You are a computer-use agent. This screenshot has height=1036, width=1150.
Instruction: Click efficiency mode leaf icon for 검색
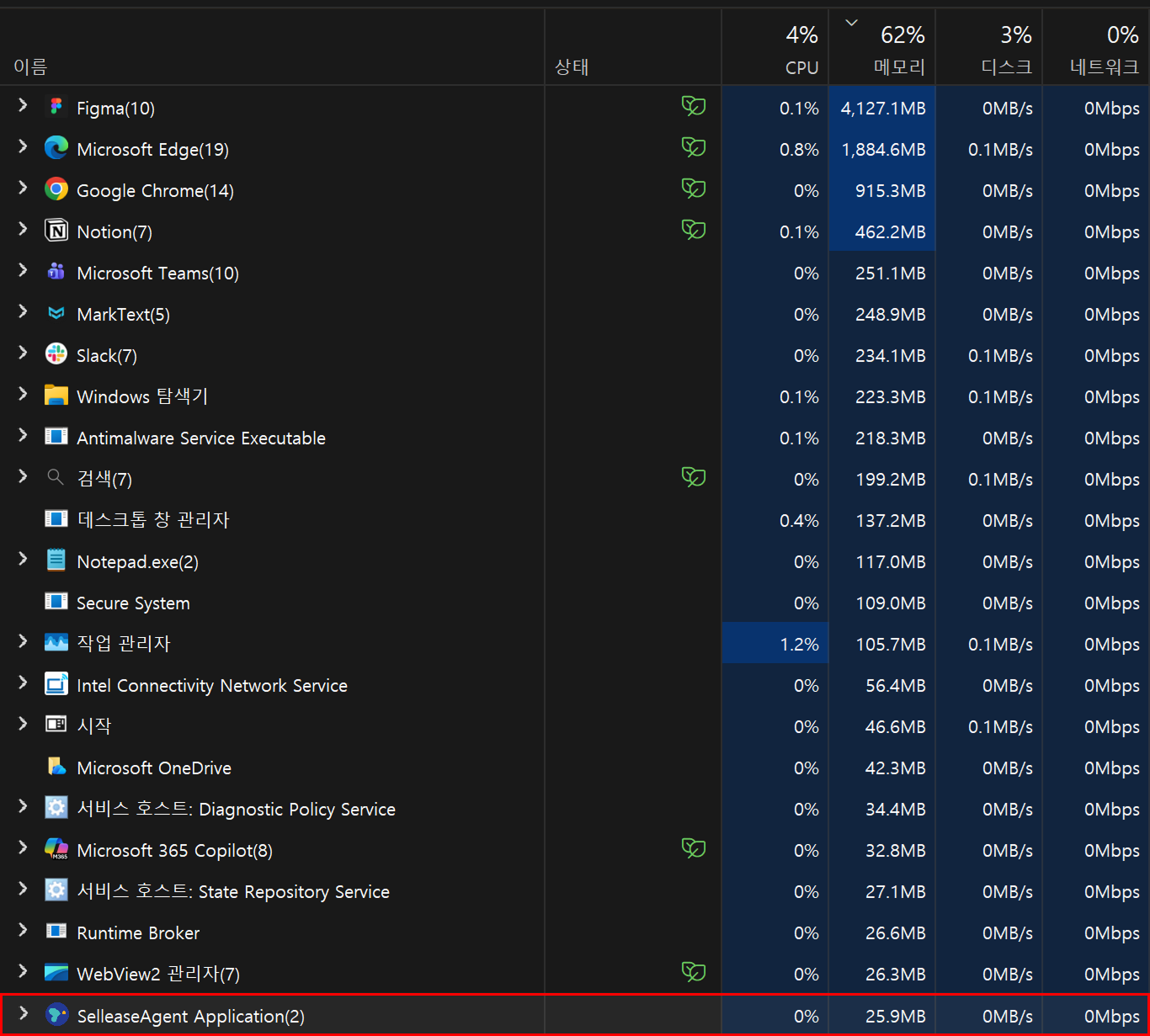point(694,477)
